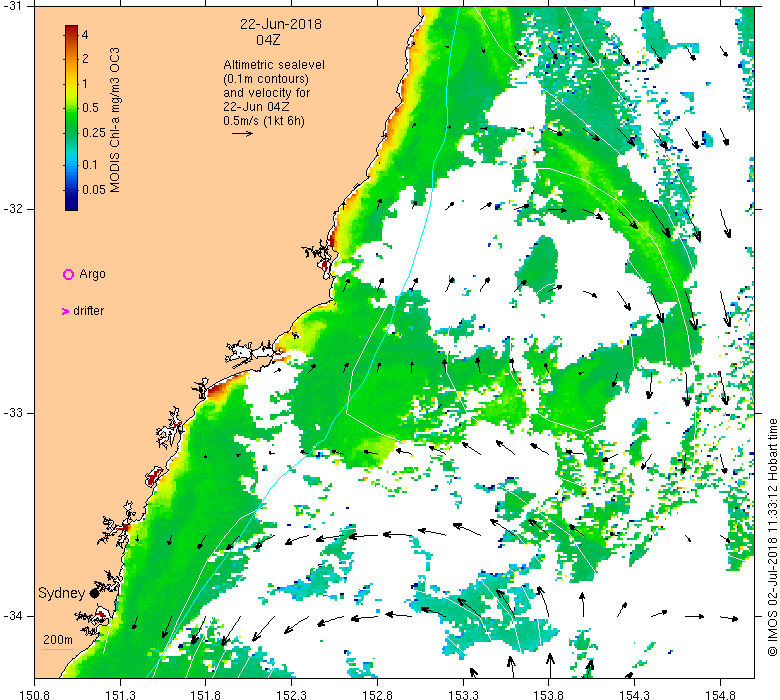Click the '22-Jun-2018' date title
Image resolution: width=780 pixels, height=700 pixels.
tap(281, 24)
